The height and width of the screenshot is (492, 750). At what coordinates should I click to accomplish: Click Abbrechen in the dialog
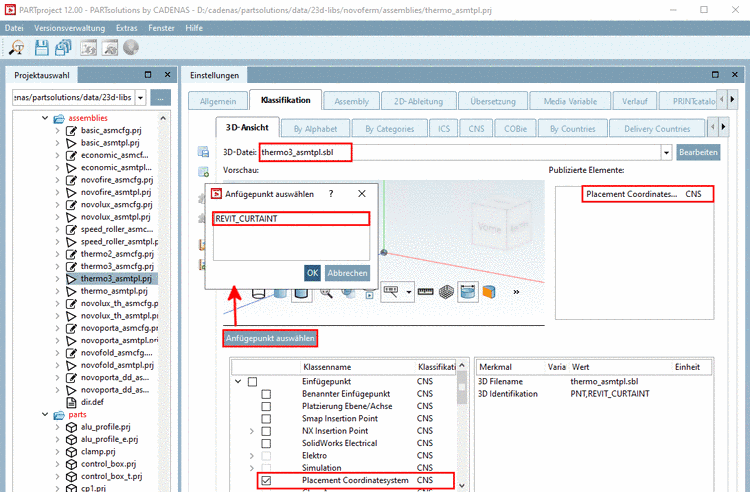tap(347, 273)
